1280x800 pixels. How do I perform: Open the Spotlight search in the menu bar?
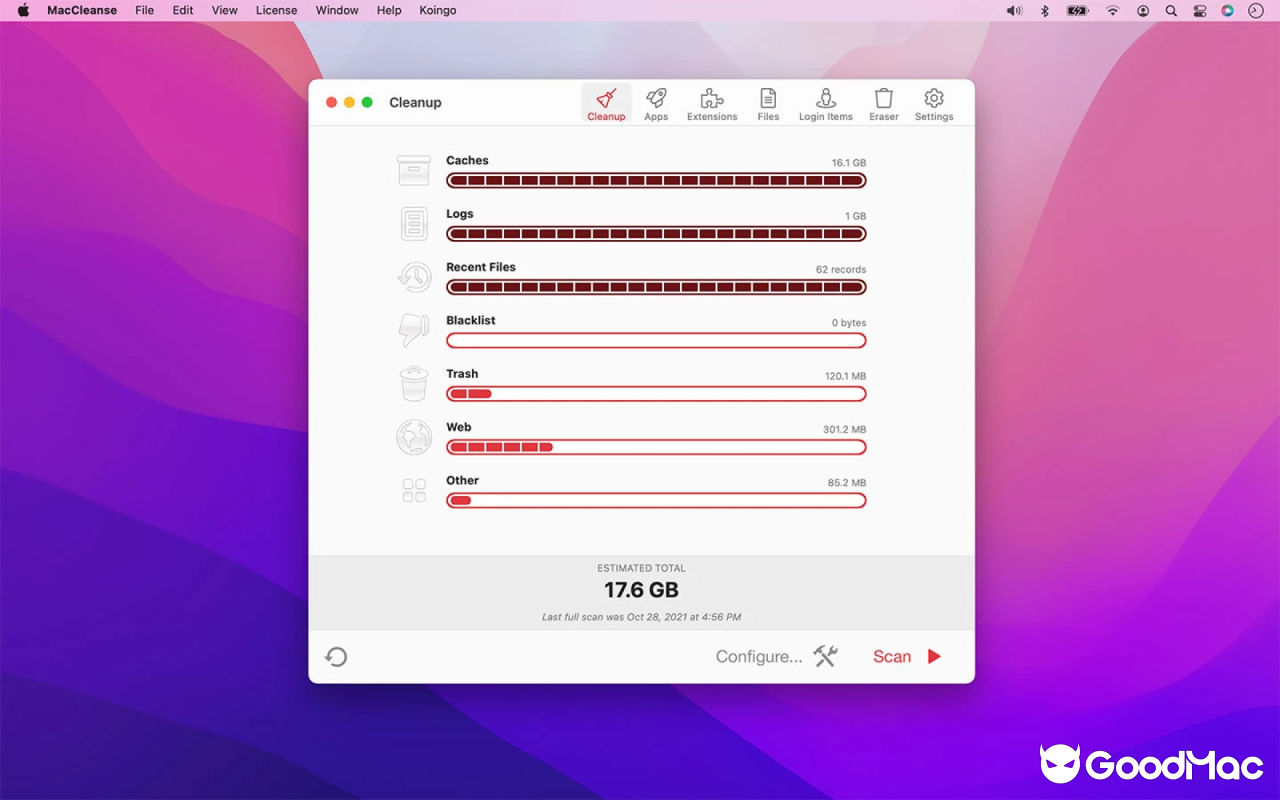point(1171,11)
